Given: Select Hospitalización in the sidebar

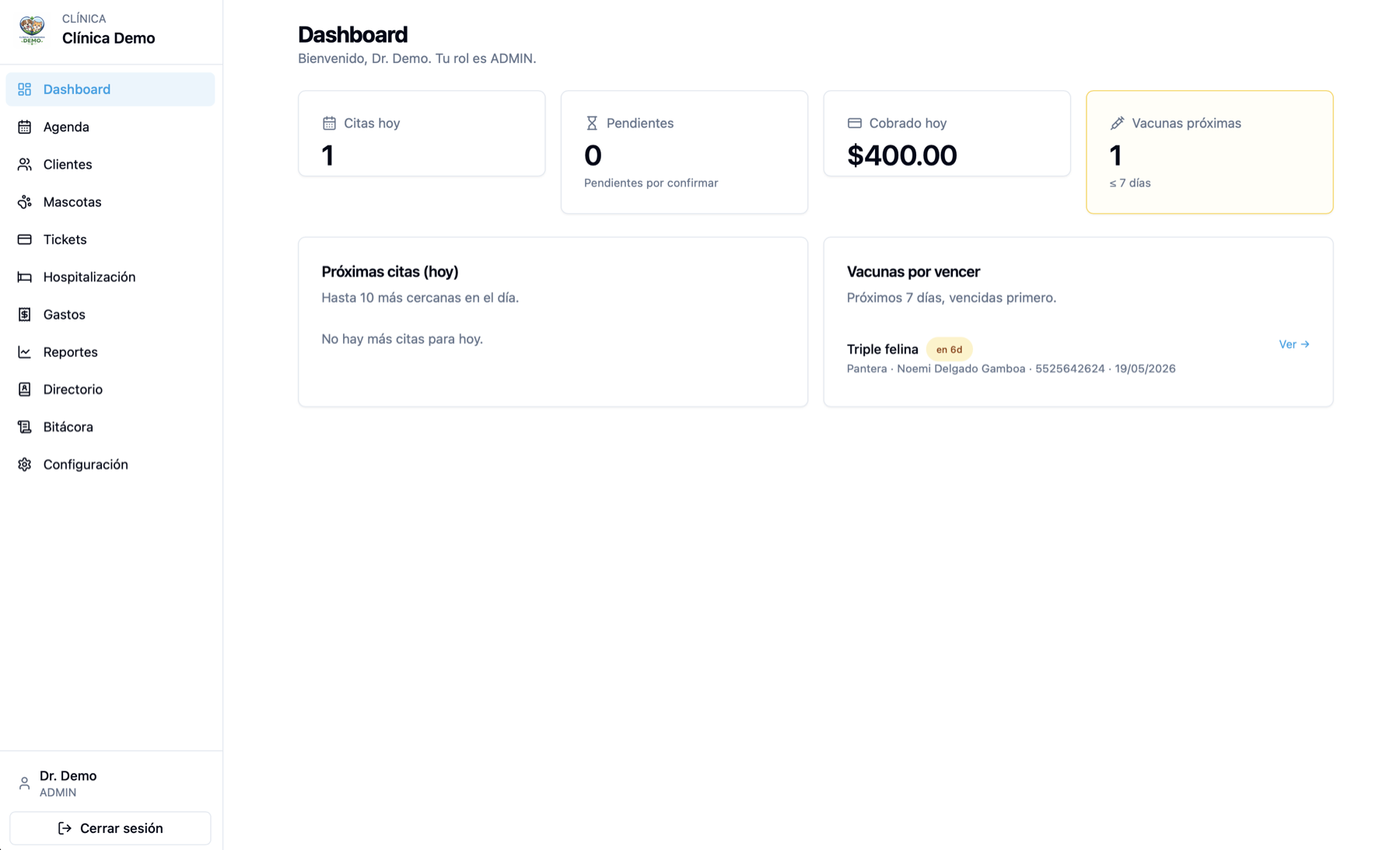Looking at the screenshot, I should pyautogui.click(x=110, y=277).
